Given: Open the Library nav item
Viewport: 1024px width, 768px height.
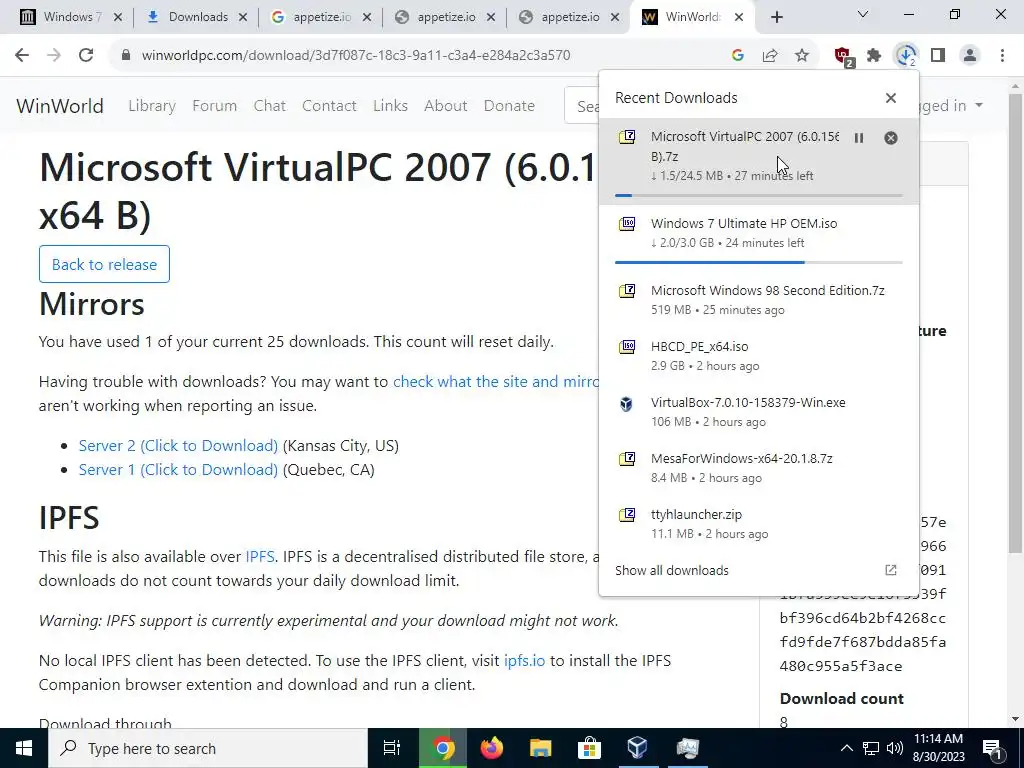Looking at the screenshot, I should [x=152, y=105].
